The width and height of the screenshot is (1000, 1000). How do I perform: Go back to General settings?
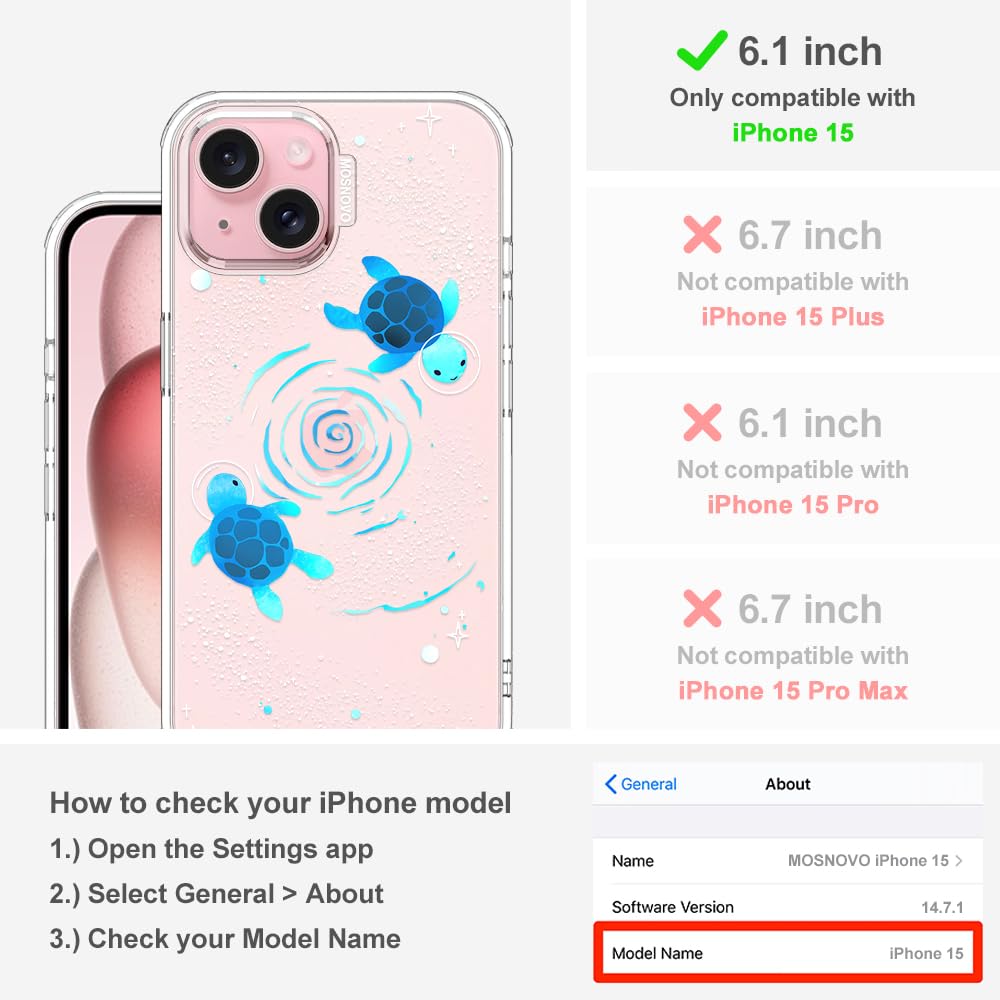click(x=641, y=784)
